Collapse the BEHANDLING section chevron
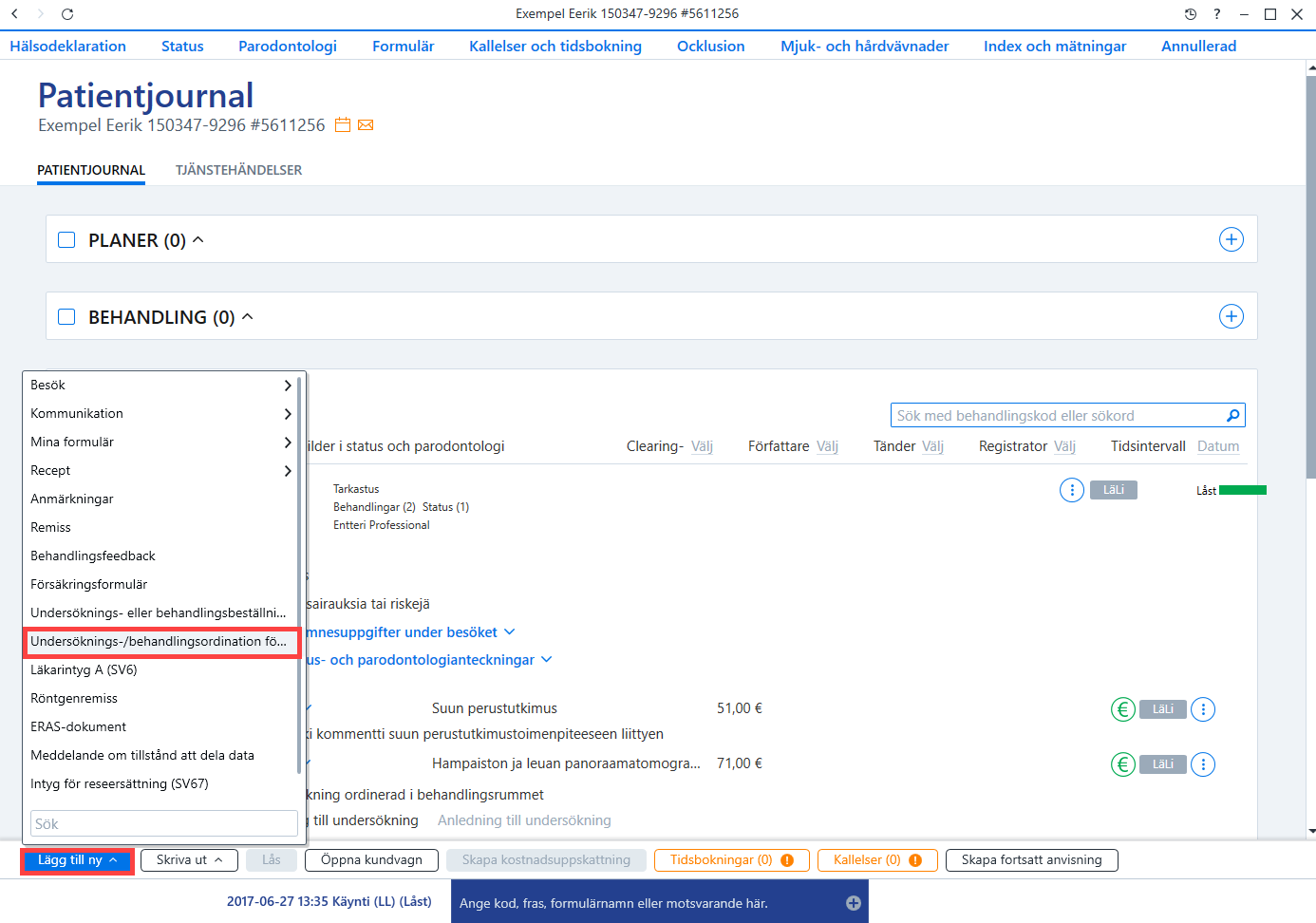 [248, 316]
